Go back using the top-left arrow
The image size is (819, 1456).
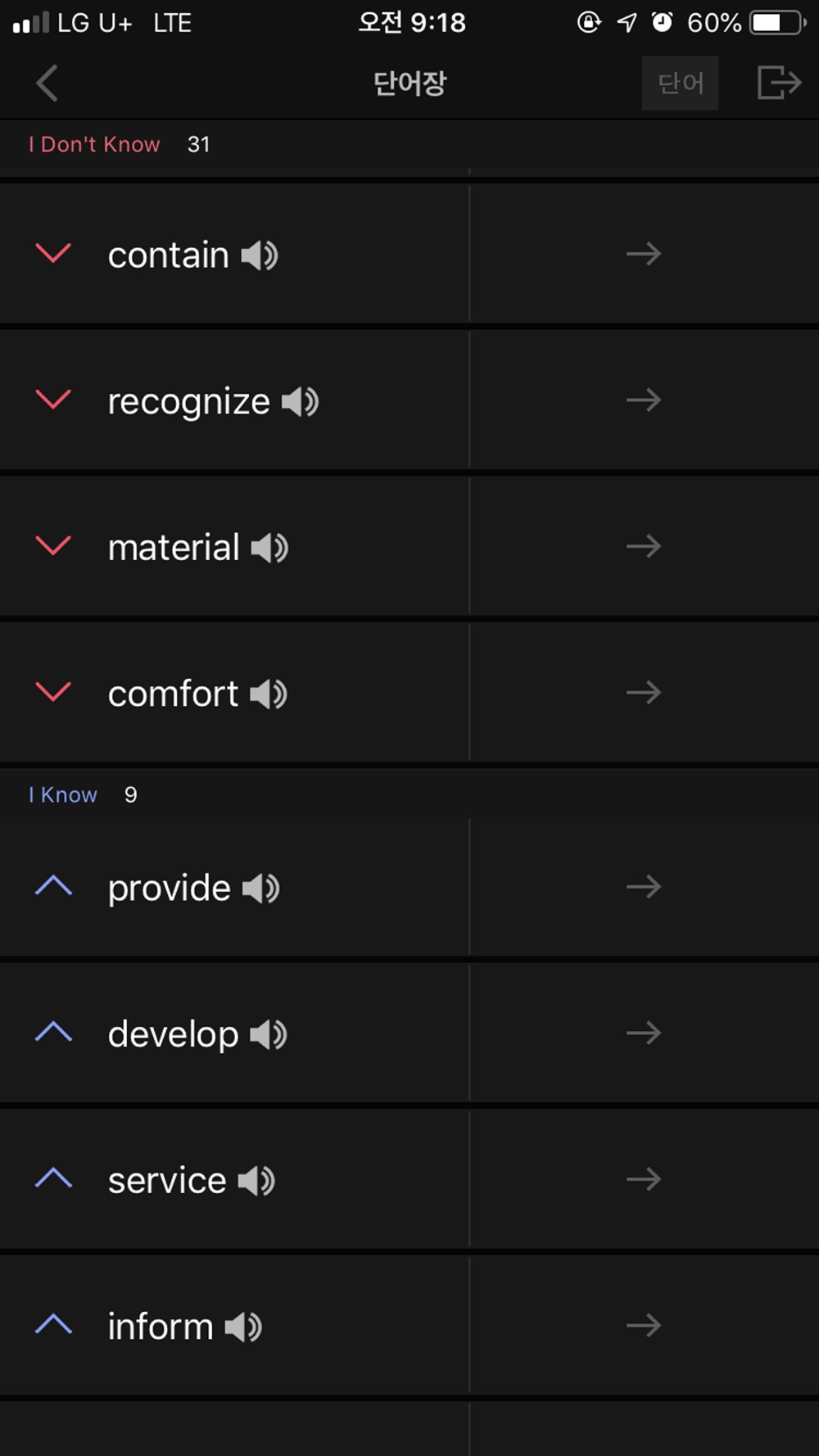(48, 83)
